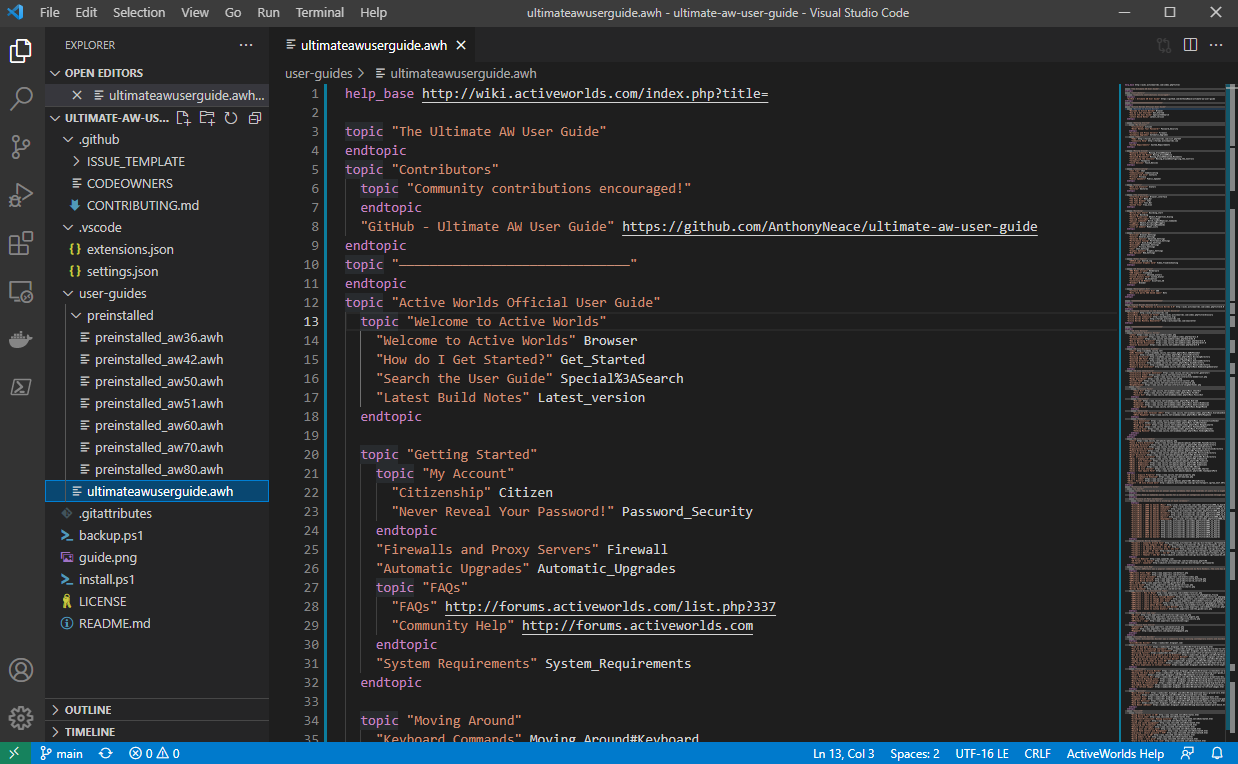The image size is (1238, 764).
Task: Synchronize changes in status bar
Action: tap(106, 753)
